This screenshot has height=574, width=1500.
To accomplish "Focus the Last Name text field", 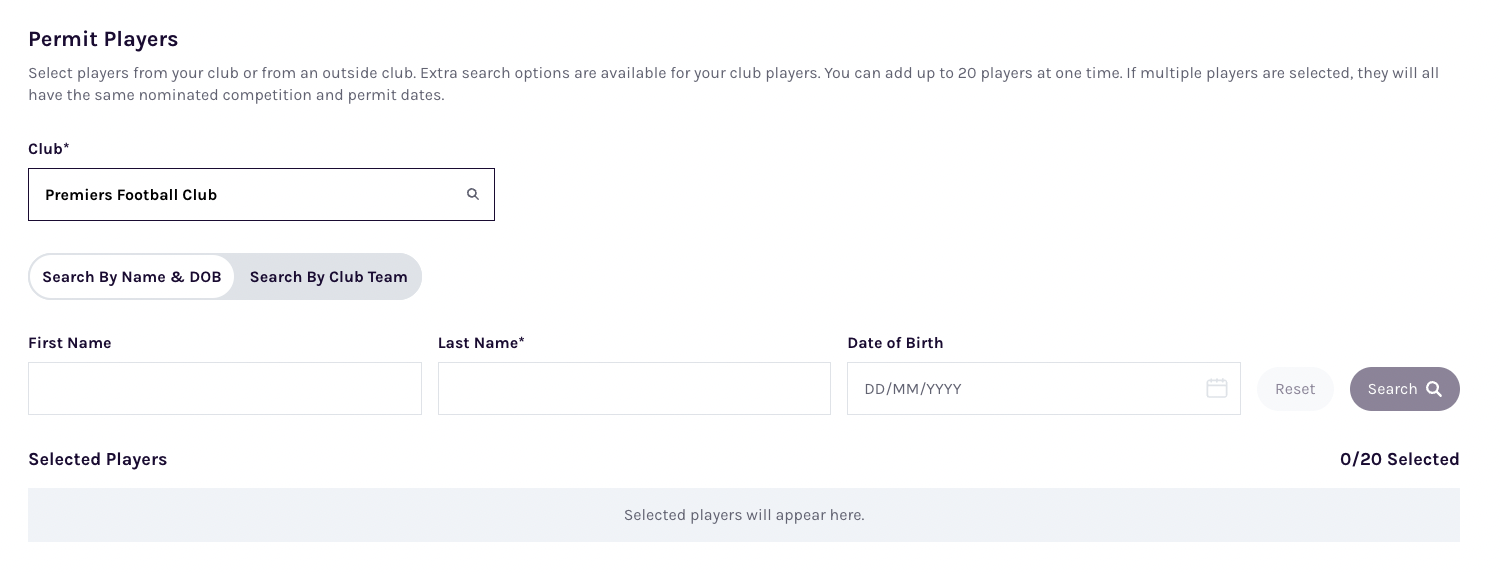I will pos(634,389).
